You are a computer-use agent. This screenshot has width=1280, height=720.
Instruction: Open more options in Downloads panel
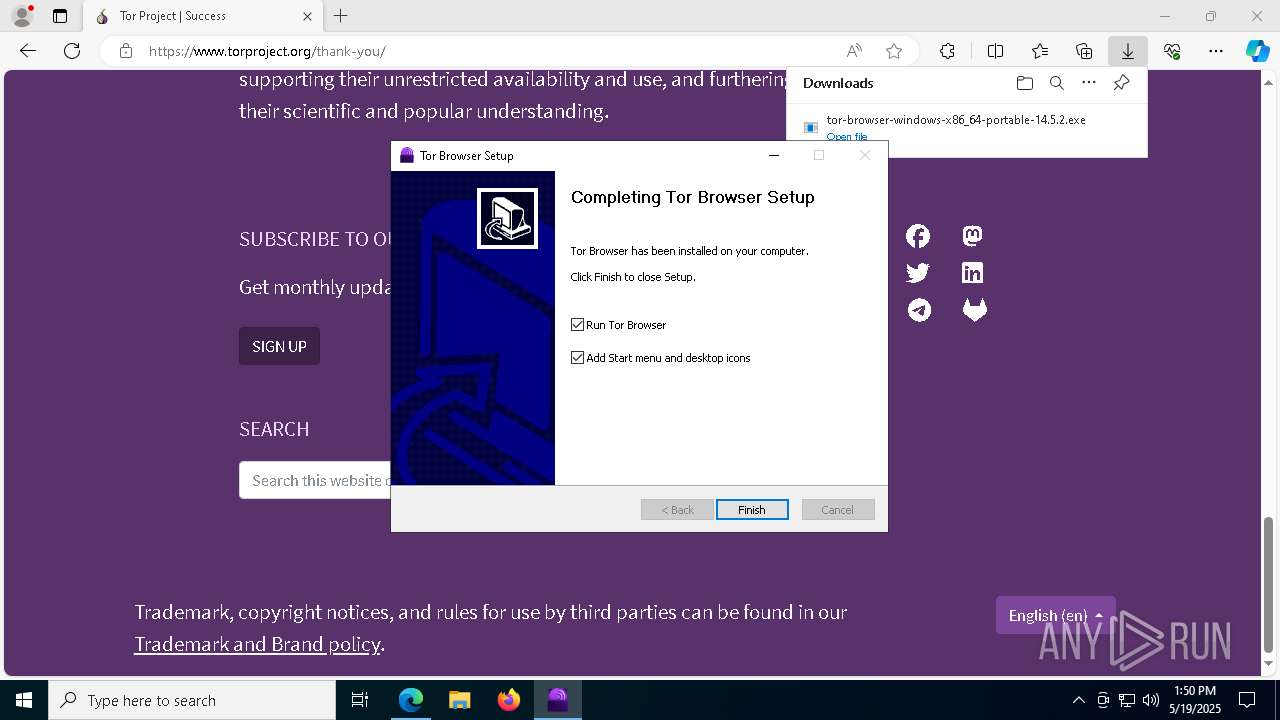coord(1089,83)
